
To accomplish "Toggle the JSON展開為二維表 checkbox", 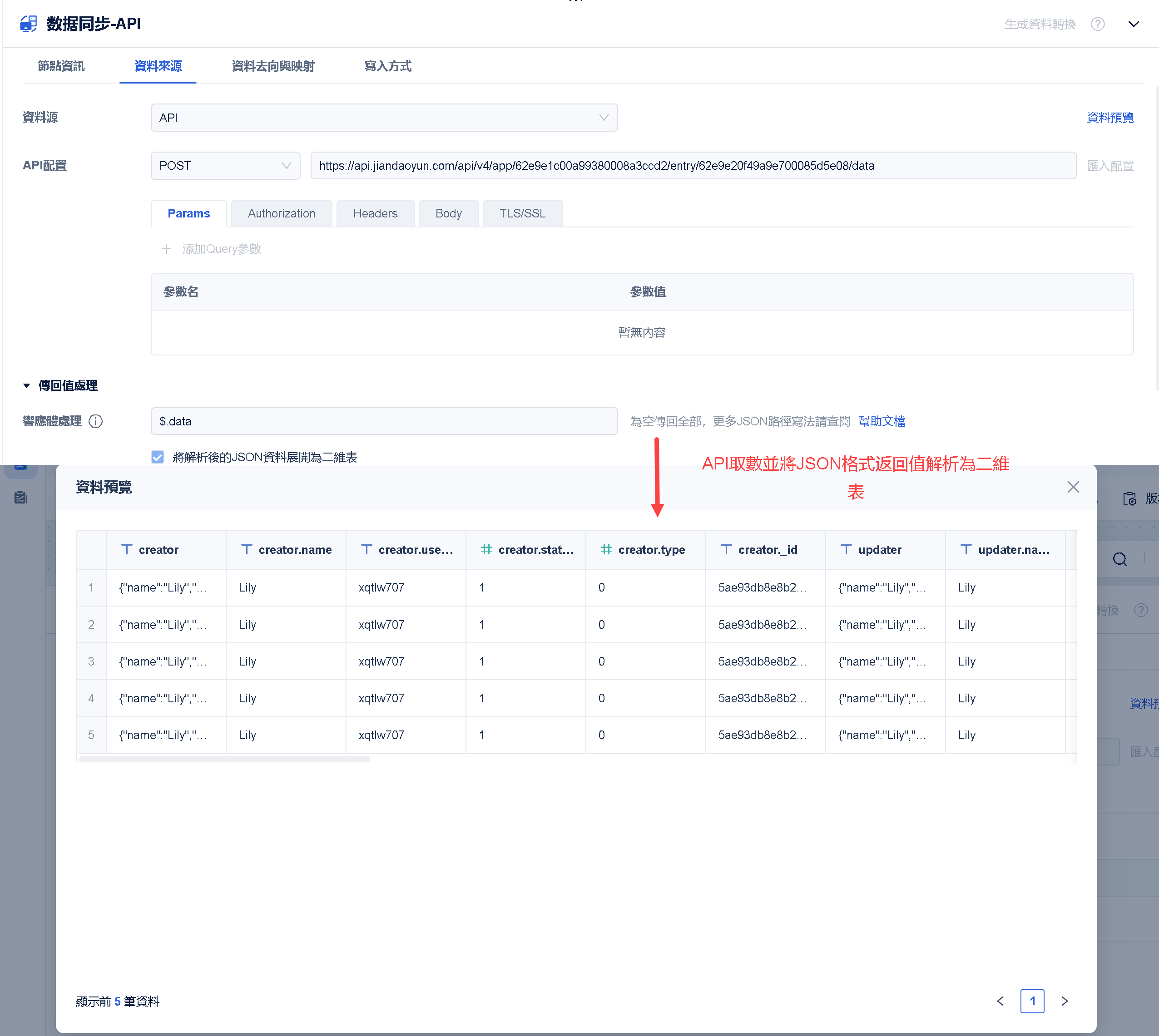I will 158,457.
